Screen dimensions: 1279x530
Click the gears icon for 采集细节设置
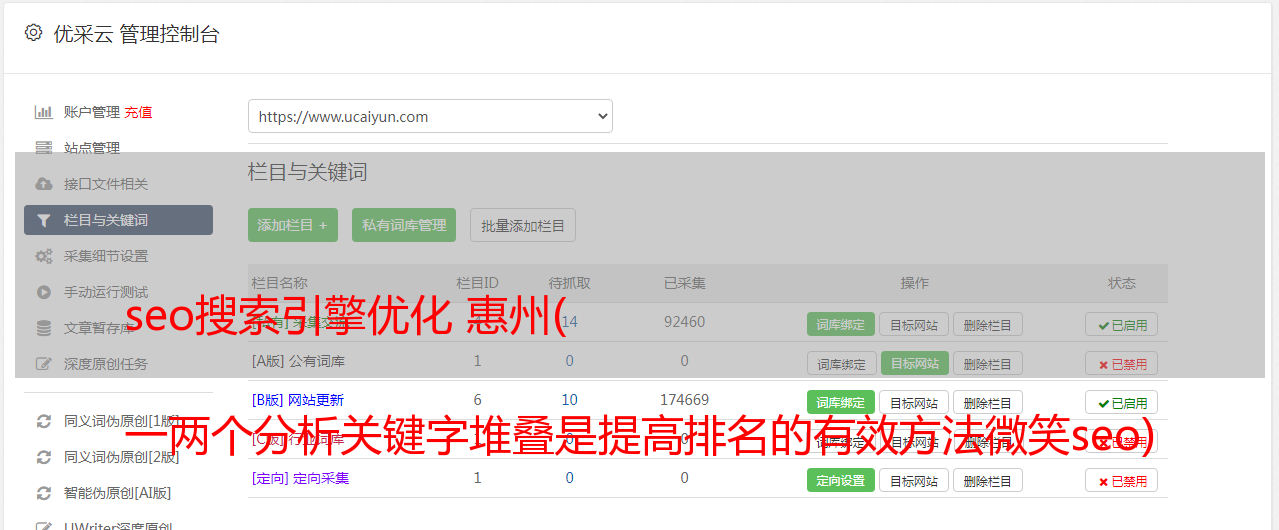(43, 256)
